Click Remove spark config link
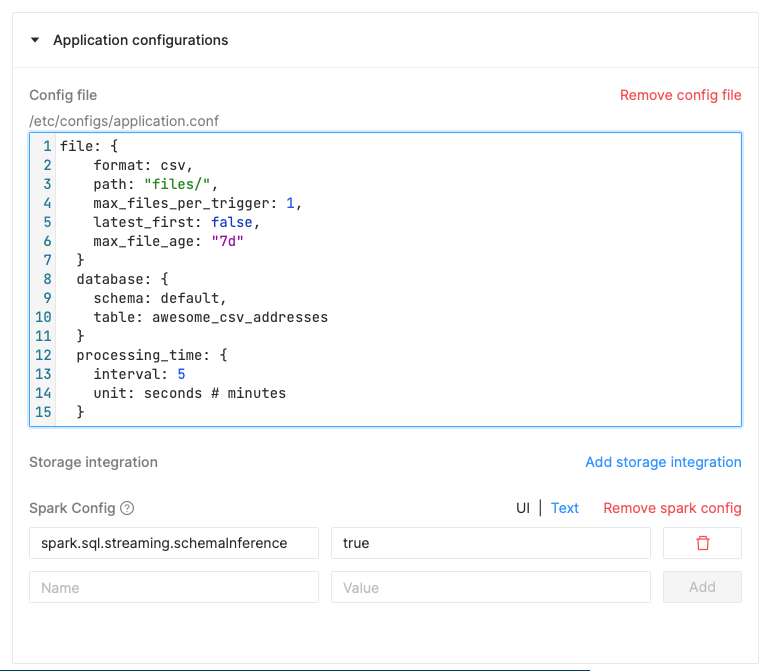The height and width of the screenshot is (671, 771). 672,508
